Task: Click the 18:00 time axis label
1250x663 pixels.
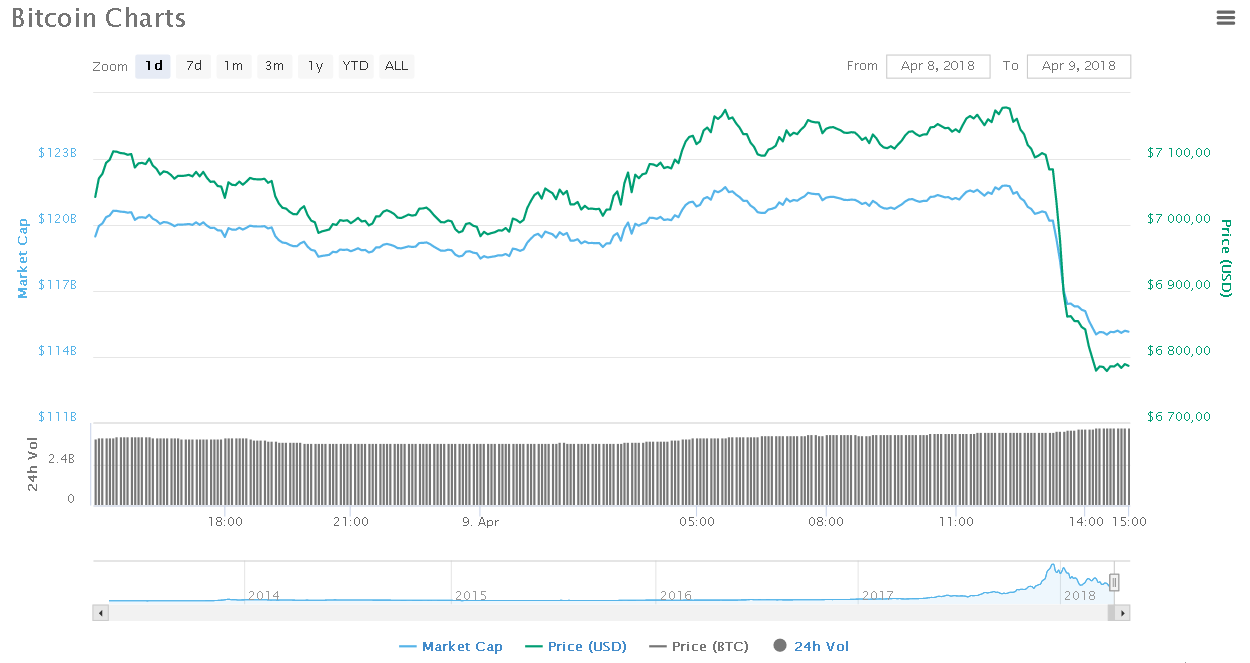Action: pos(226,522)
